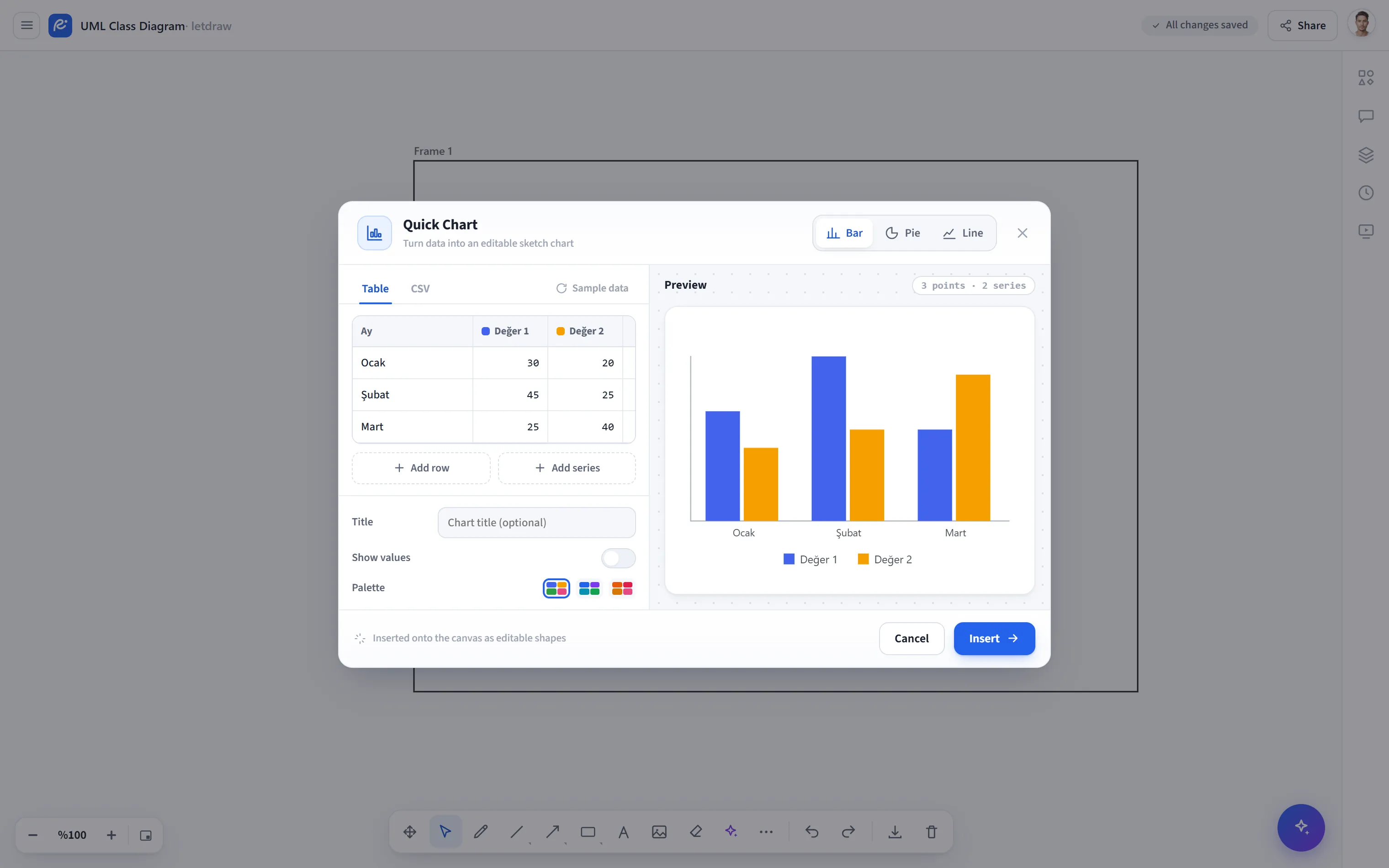The width and height of the screenshot is (1389, 868).
Task: Open the comments panel icon
Action: click(1365, 116)
